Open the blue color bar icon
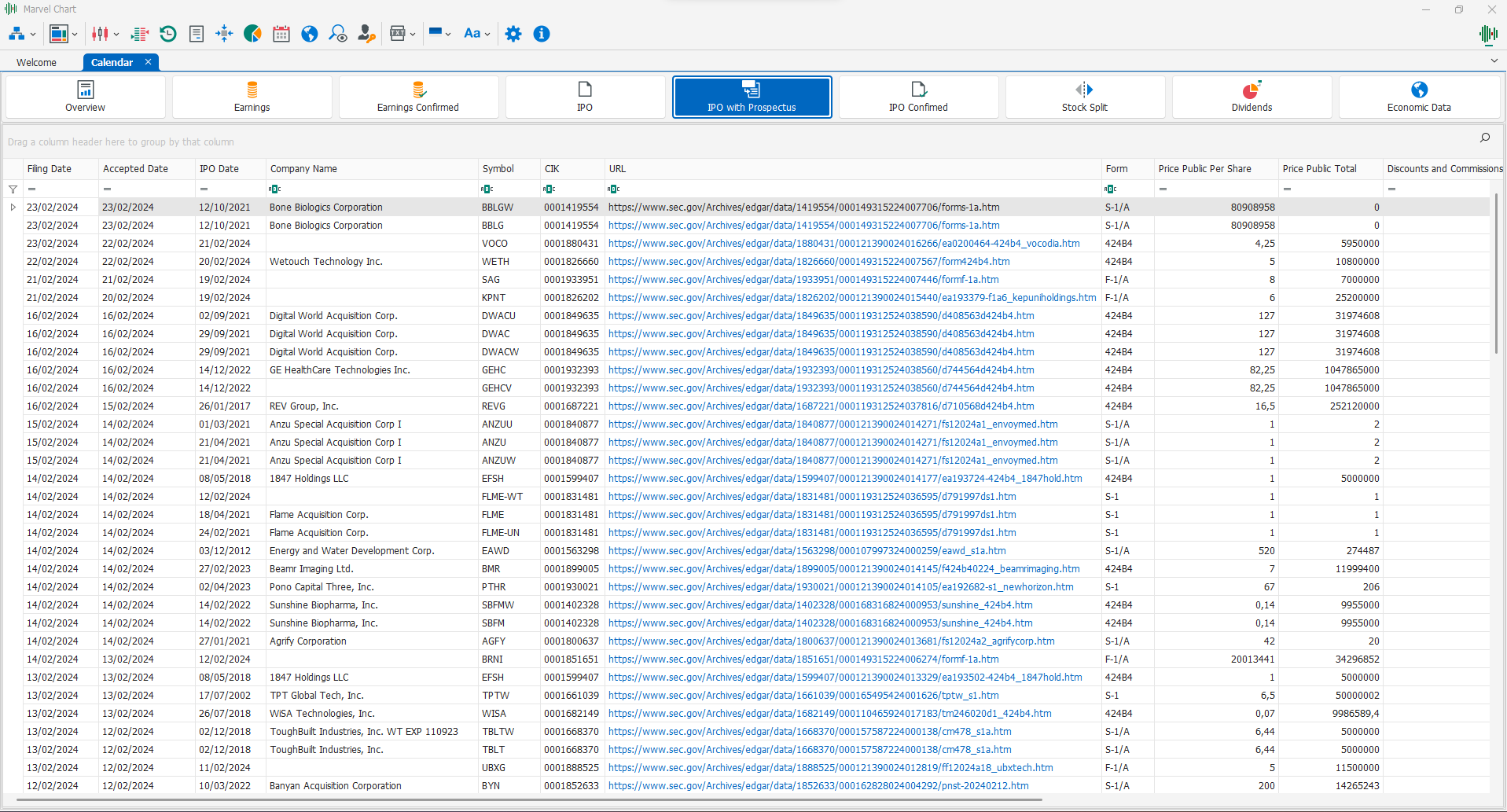1507x812 pixels. pyautogui.click(x=436, y=32)
